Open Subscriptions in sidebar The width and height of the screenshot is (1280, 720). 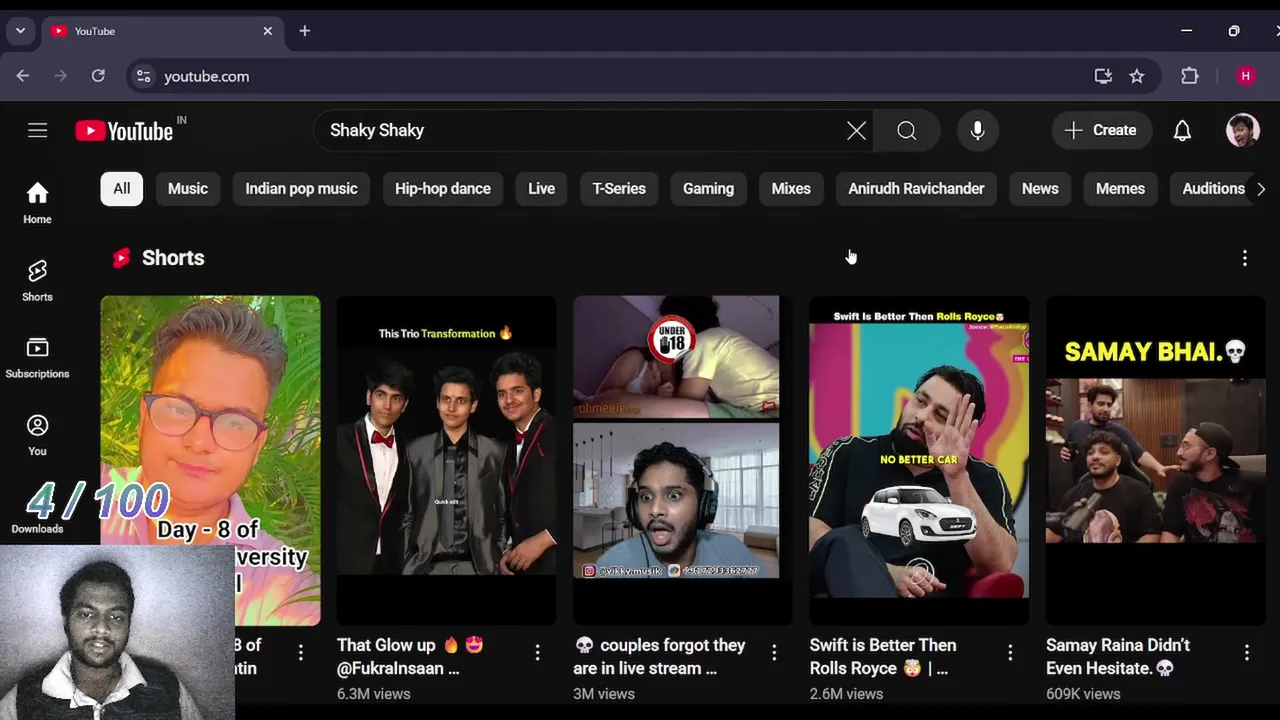(x=37, y=358)
